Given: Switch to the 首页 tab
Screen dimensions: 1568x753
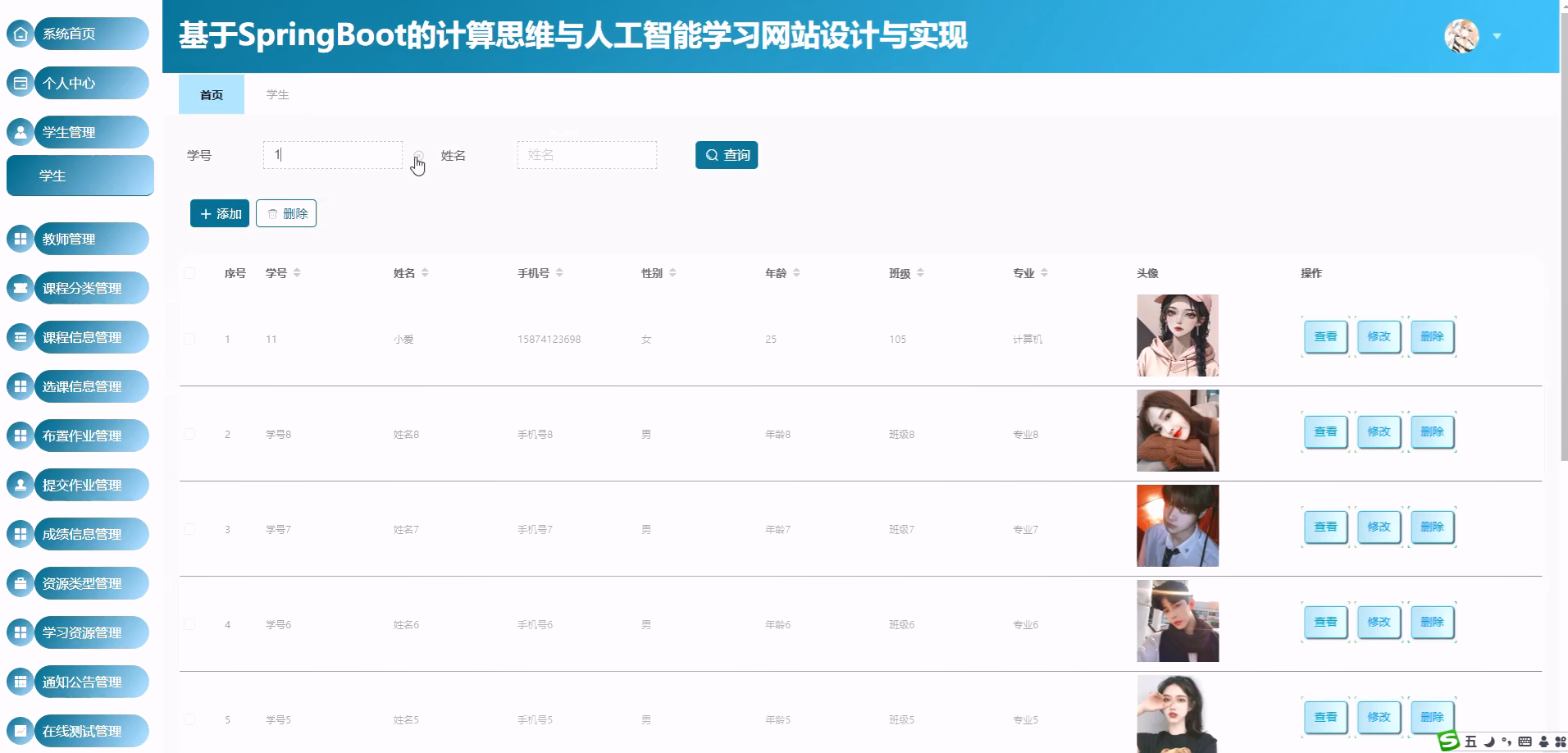Looking at the screenshot, I should (x=212, y=94).
